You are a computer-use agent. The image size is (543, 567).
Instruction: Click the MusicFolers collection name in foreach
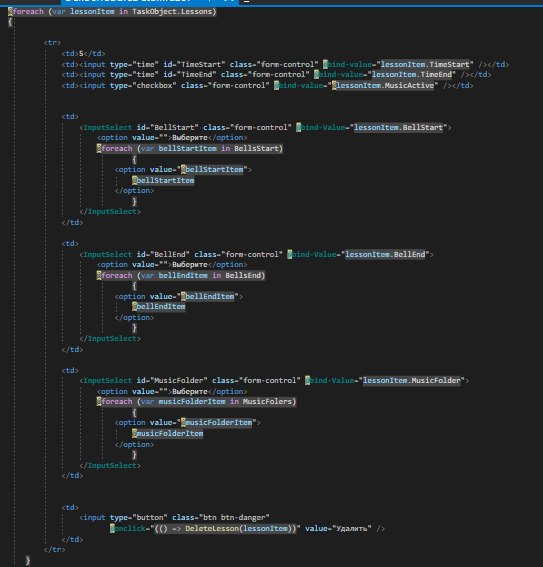(267, 401)
